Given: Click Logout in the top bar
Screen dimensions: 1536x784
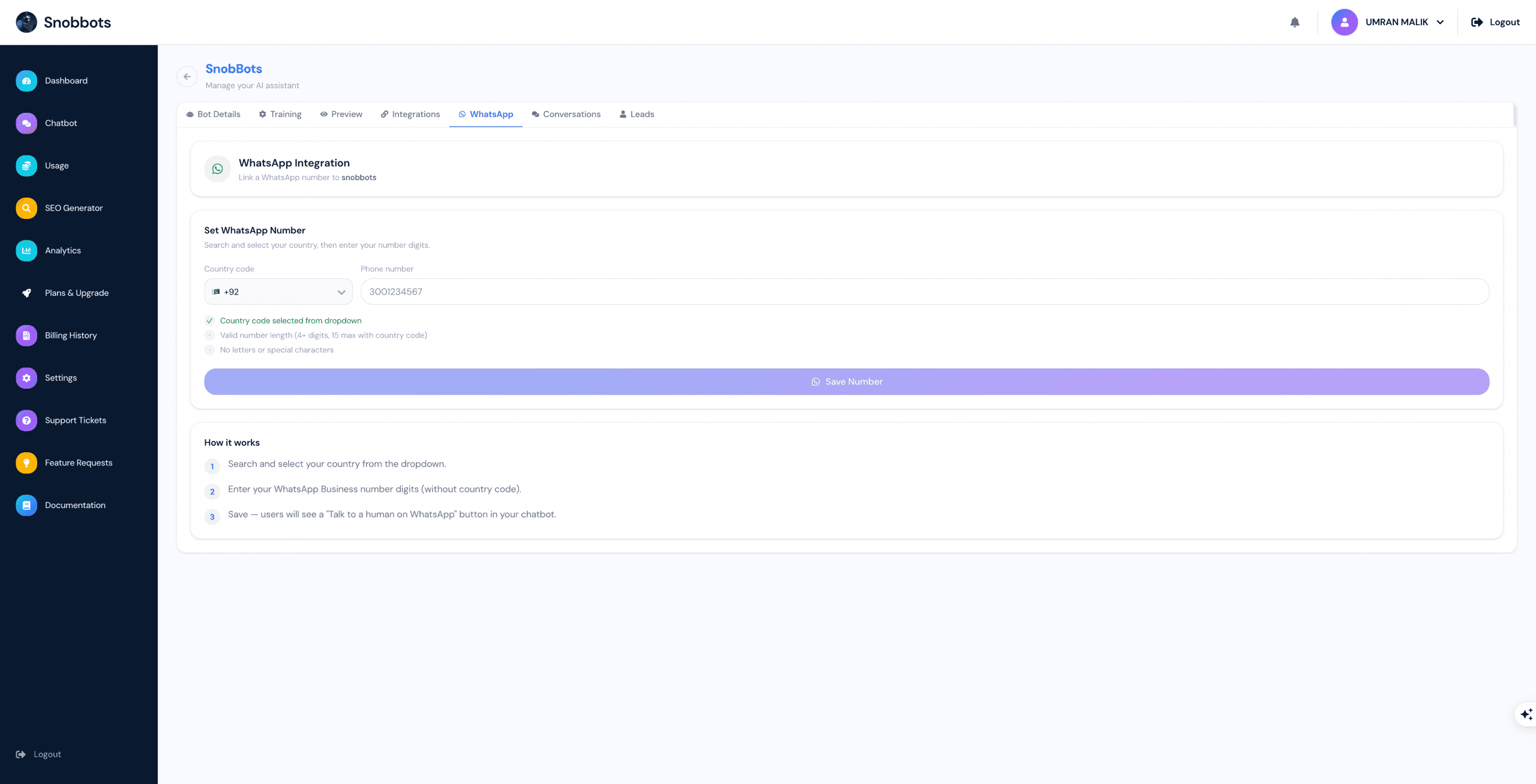Looking at the screenshot, I should pos(1495,22).
